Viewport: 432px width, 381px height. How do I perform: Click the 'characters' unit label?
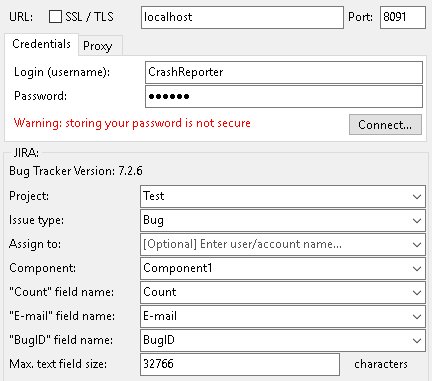coord(381,364)
